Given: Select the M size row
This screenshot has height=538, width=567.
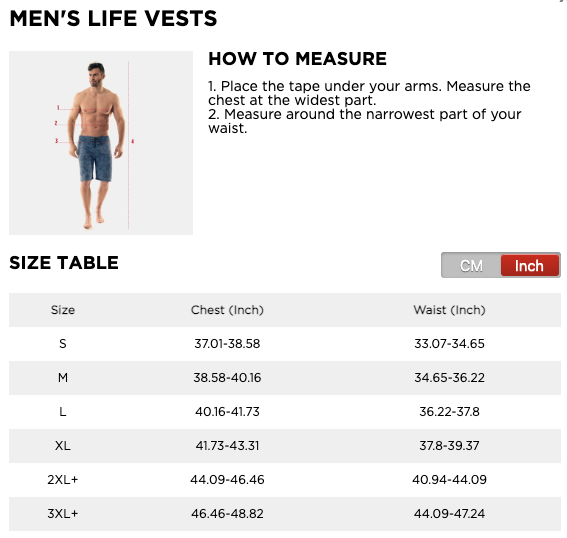Looking at the screenshot, I should (285, 377).
